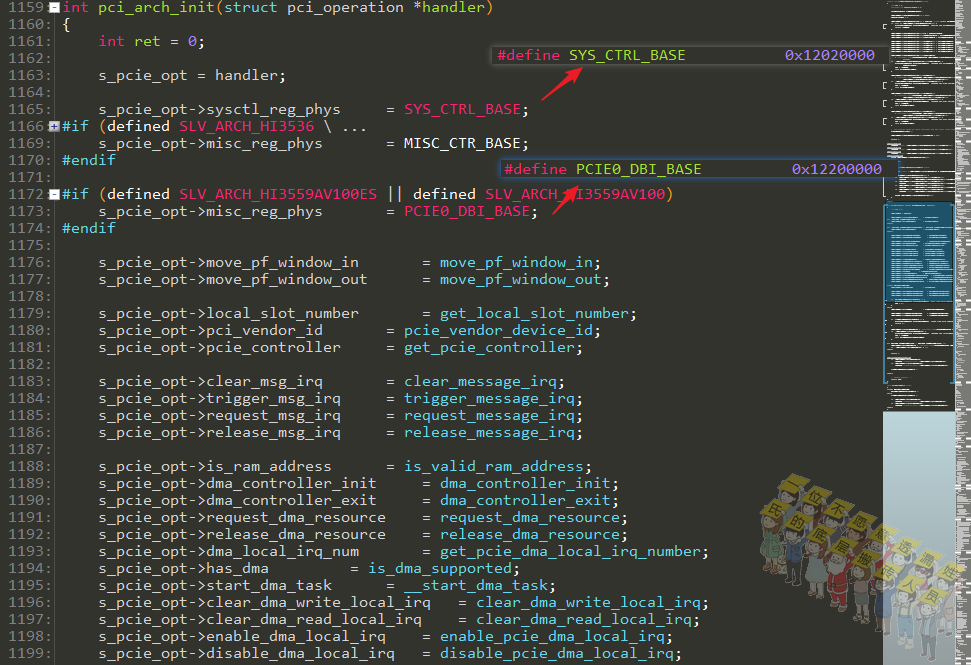This screenshot has width=971, height=665.
Task: Click SYS_CTRL_BASE in the #define popup
Action: pyautogui.click(x=627, y=55)
